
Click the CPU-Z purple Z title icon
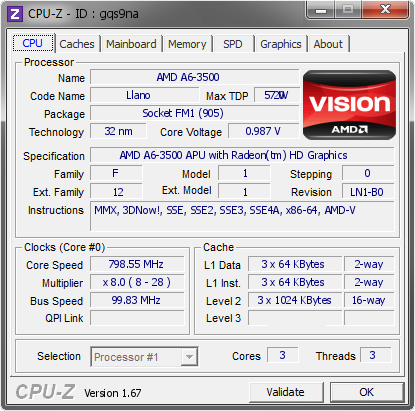click(x=15, y=14)
